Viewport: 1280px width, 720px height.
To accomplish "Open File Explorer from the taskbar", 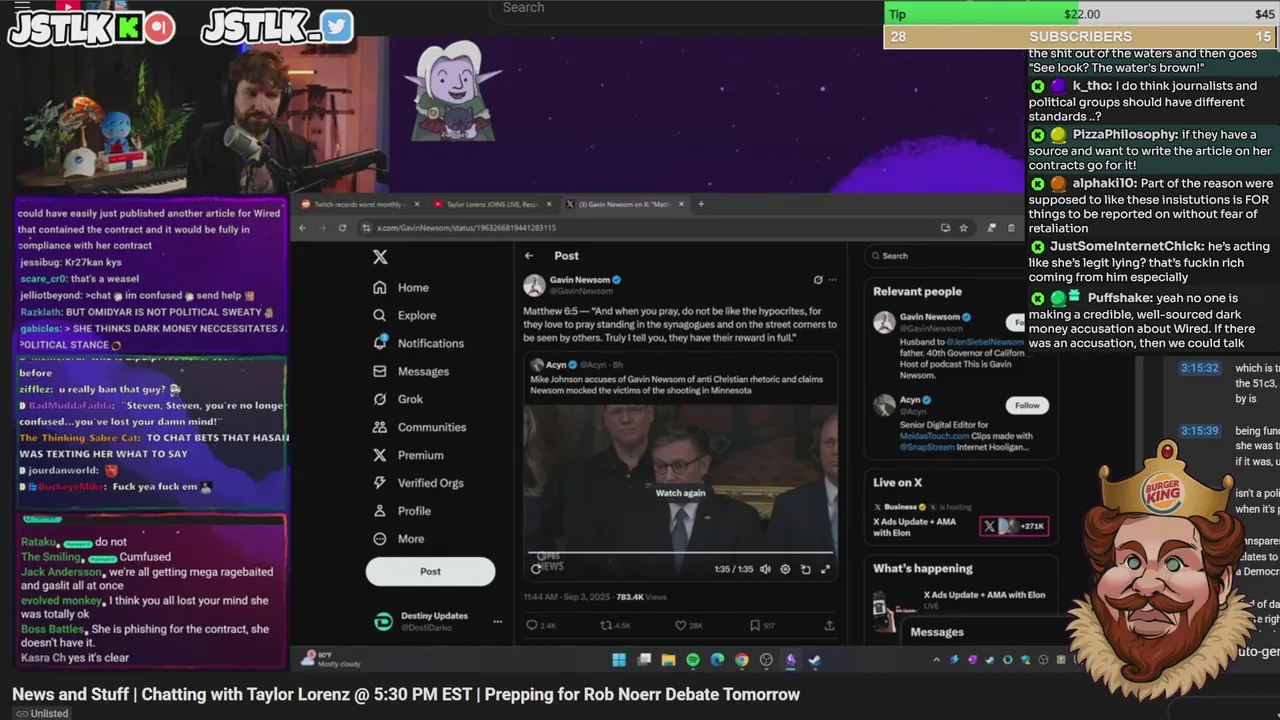I will (x=668, y=660).
